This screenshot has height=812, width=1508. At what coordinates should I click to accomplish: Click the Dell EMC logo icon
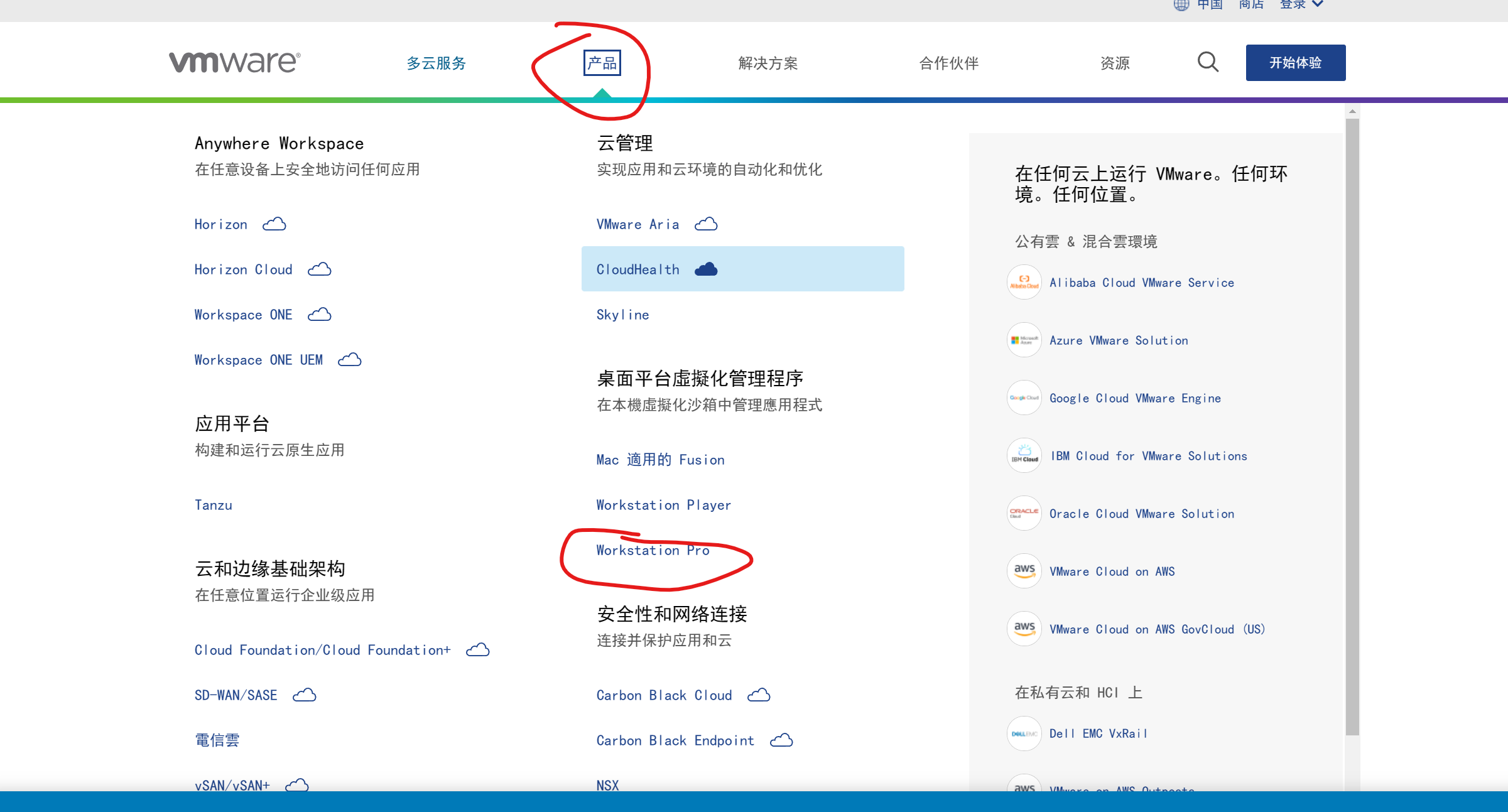pos(1024,734)
